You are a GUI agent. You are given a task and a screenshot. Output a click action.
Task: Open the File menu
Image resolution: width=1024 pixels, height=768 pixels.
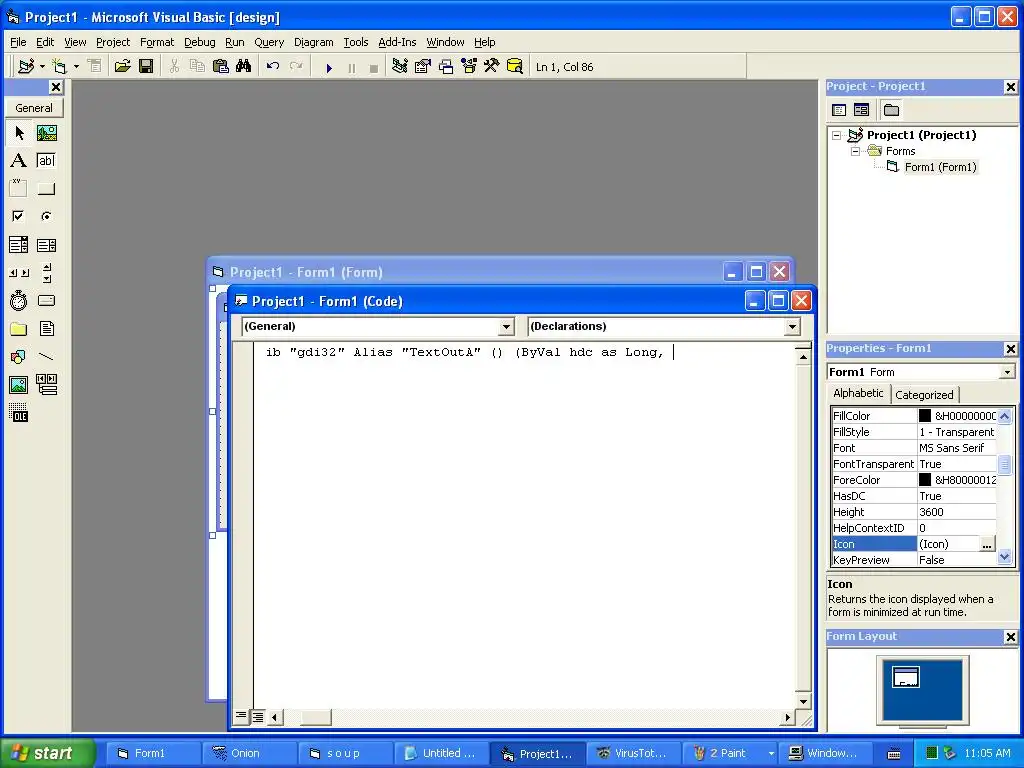[18, 42]
